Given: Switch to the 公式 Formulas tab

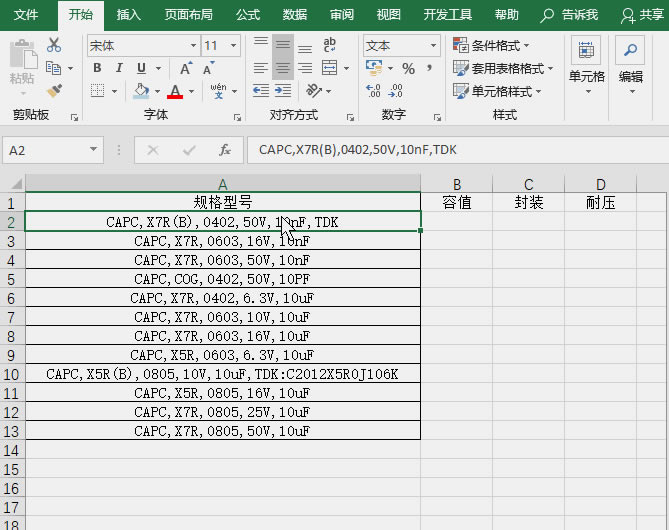Looking at the screenshot, I should 248,15.
